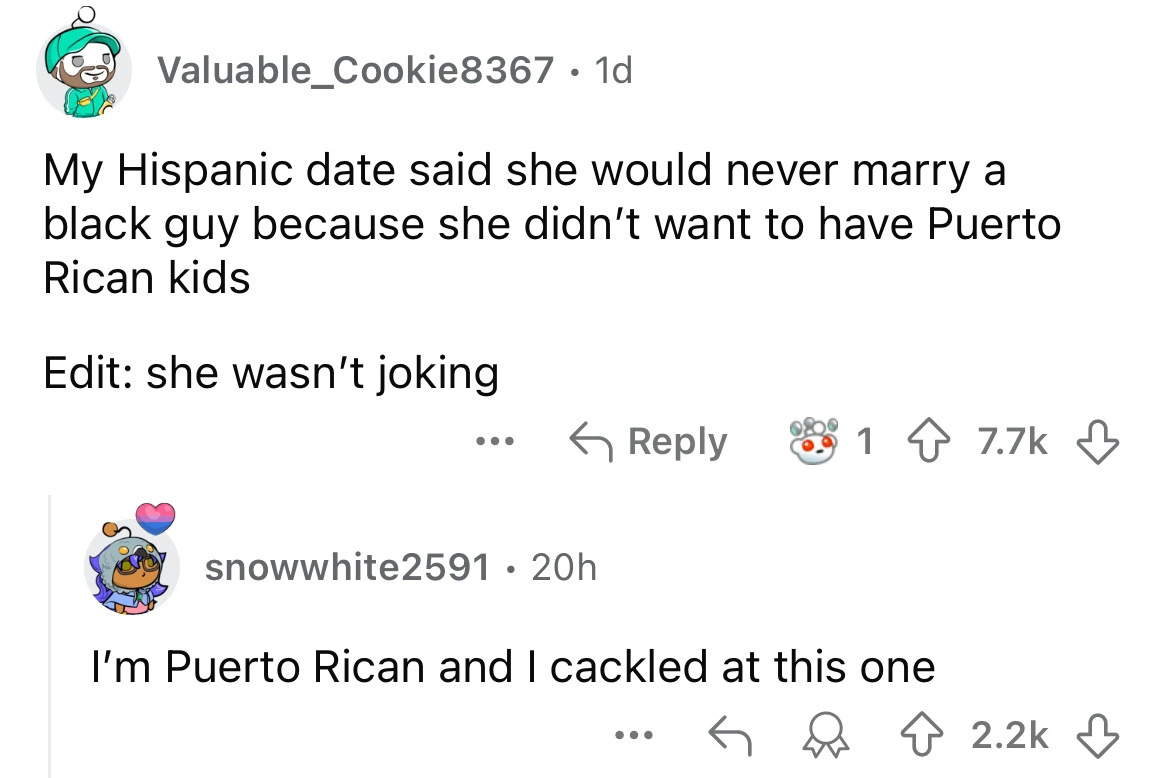
Task: Open snowwhite2591's avatar profile
Action: click(131, 566)
